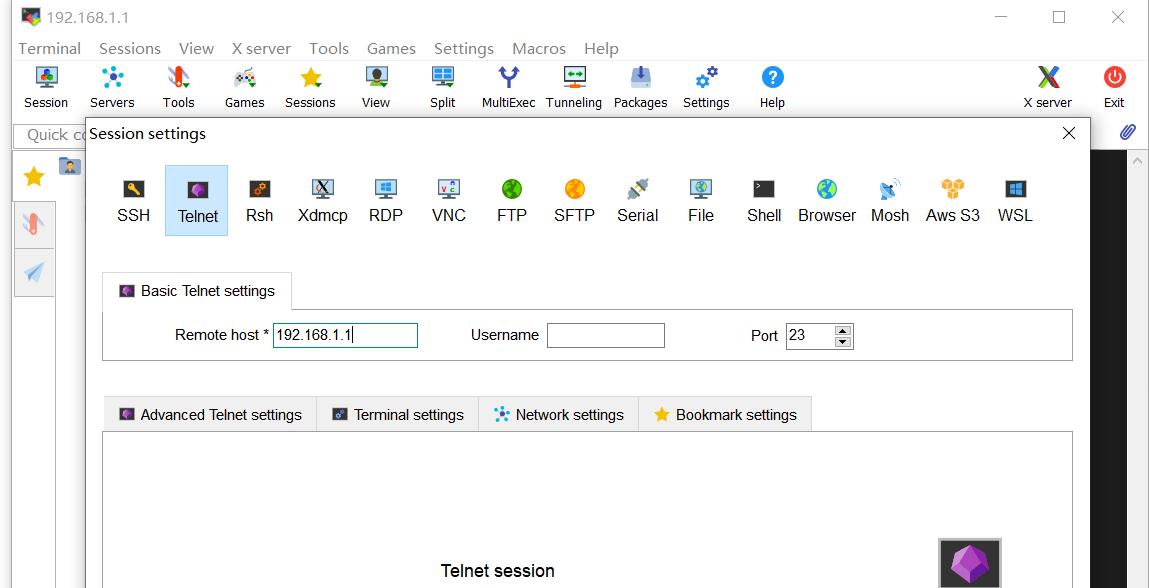
Task: Open the Help menu
Action: [602, 48]
